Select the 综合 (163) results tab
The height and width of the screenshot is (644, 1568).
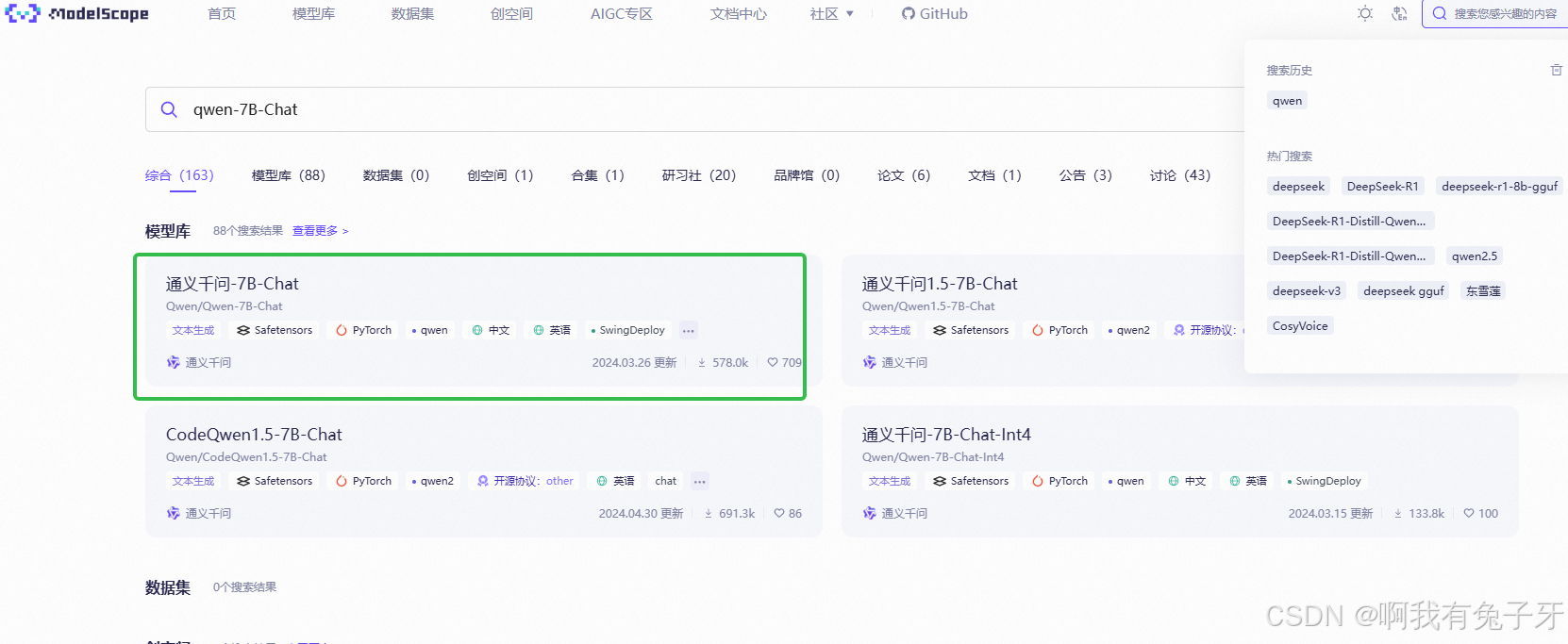click(x=179, y=175)
